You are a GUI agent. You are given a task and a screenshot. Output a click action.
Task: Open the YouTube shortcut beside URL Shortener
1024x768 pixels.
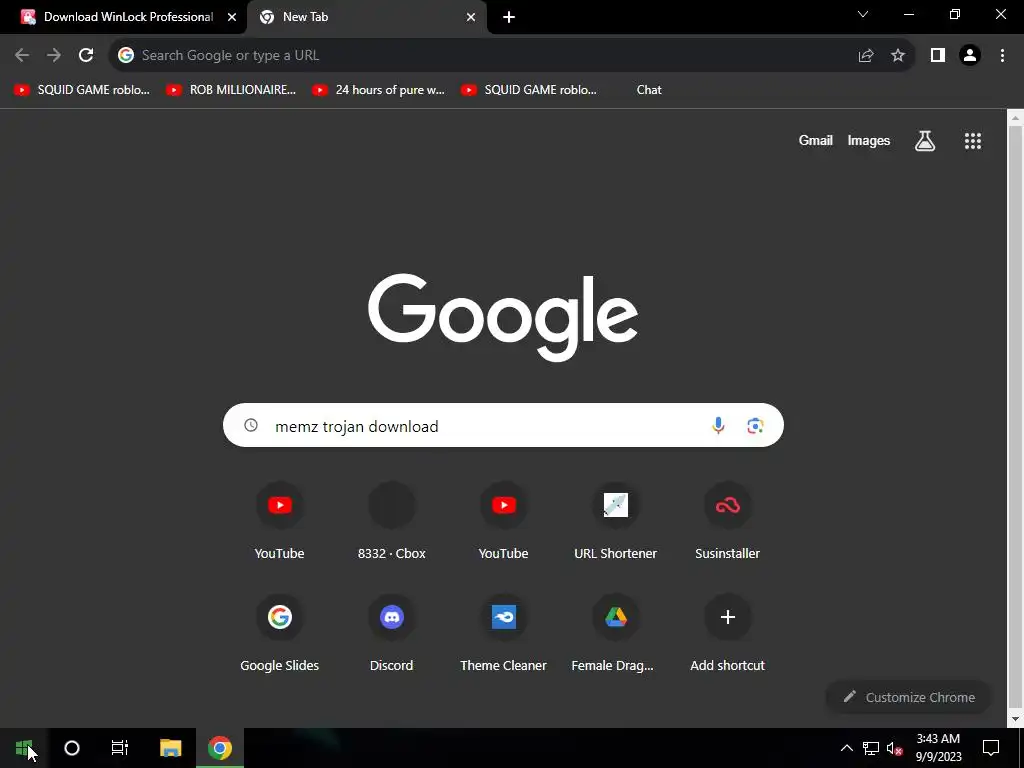pos(504,522)
